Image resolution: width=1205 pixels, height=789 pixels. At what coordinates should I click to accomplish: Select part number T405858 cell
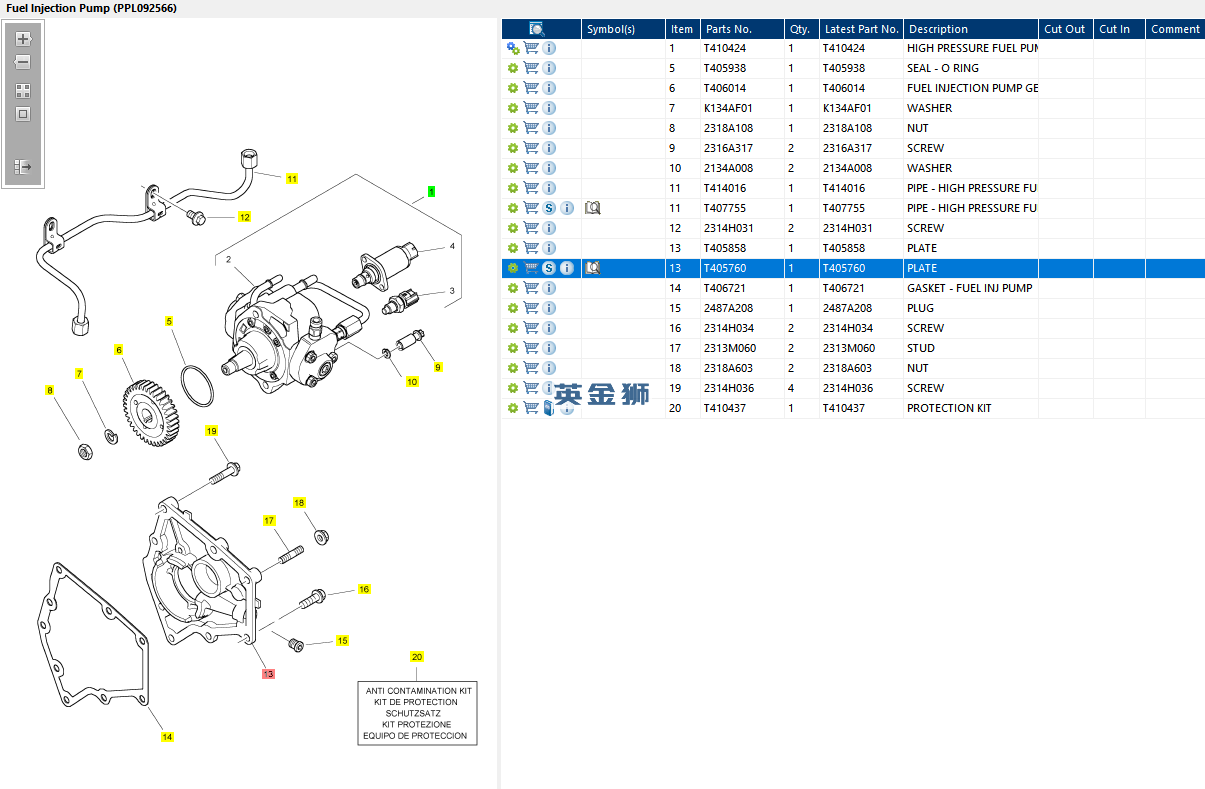coord(742,248)
